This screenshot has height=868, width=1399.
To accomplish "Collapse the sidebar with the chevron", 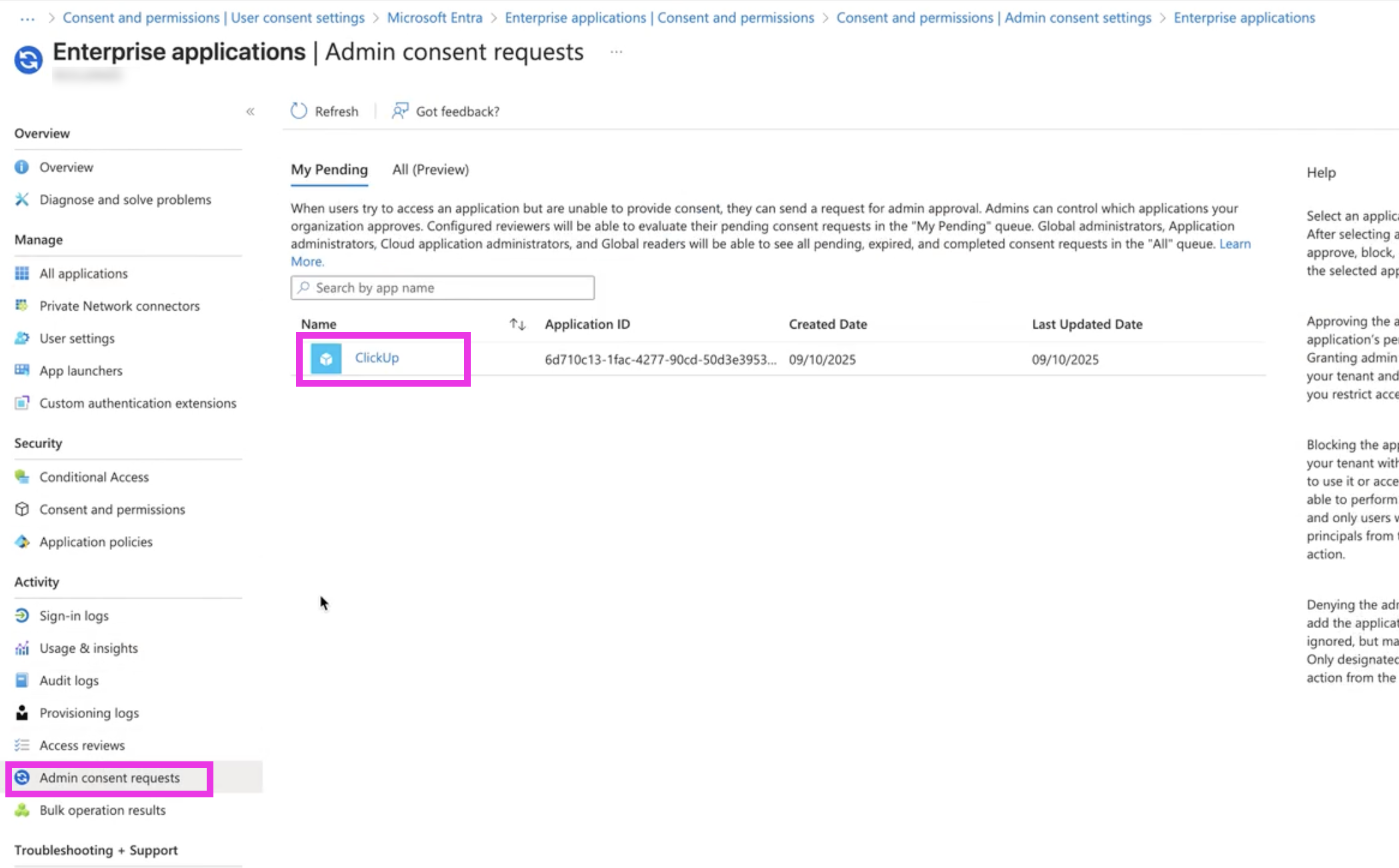I will [251, 111].
